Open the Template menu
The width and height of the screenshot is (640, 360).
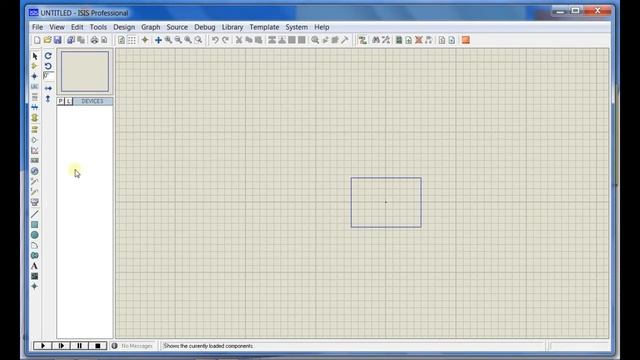(264, 27)
